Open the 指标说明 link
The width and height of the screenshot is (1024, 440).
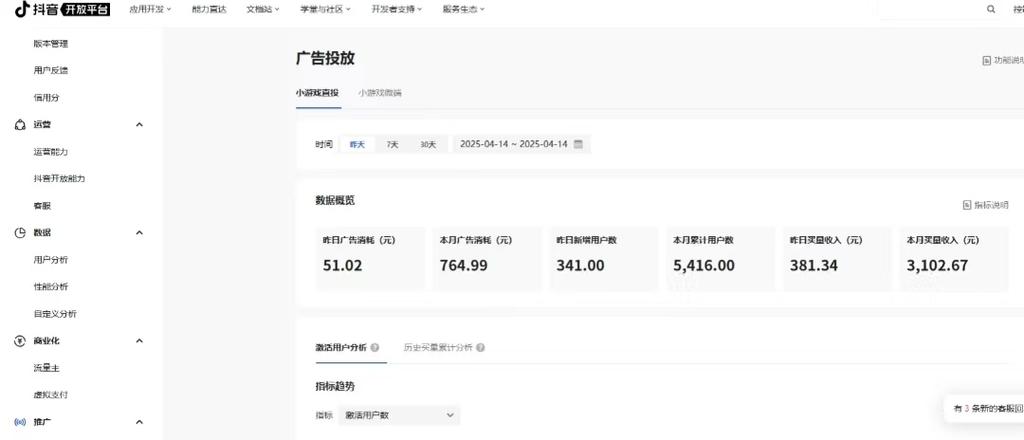(986, 205)
